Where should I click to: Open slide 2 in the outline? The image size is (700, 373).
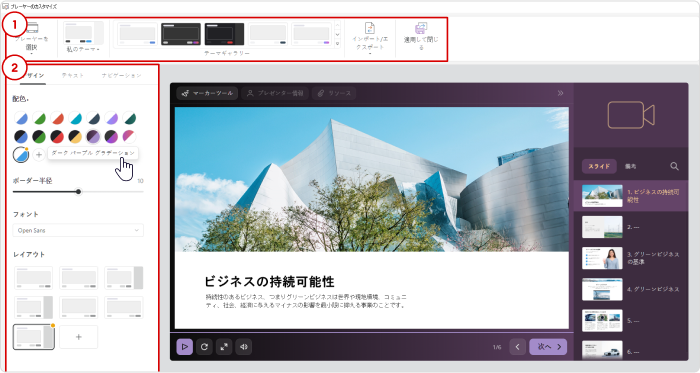point(630,227)
